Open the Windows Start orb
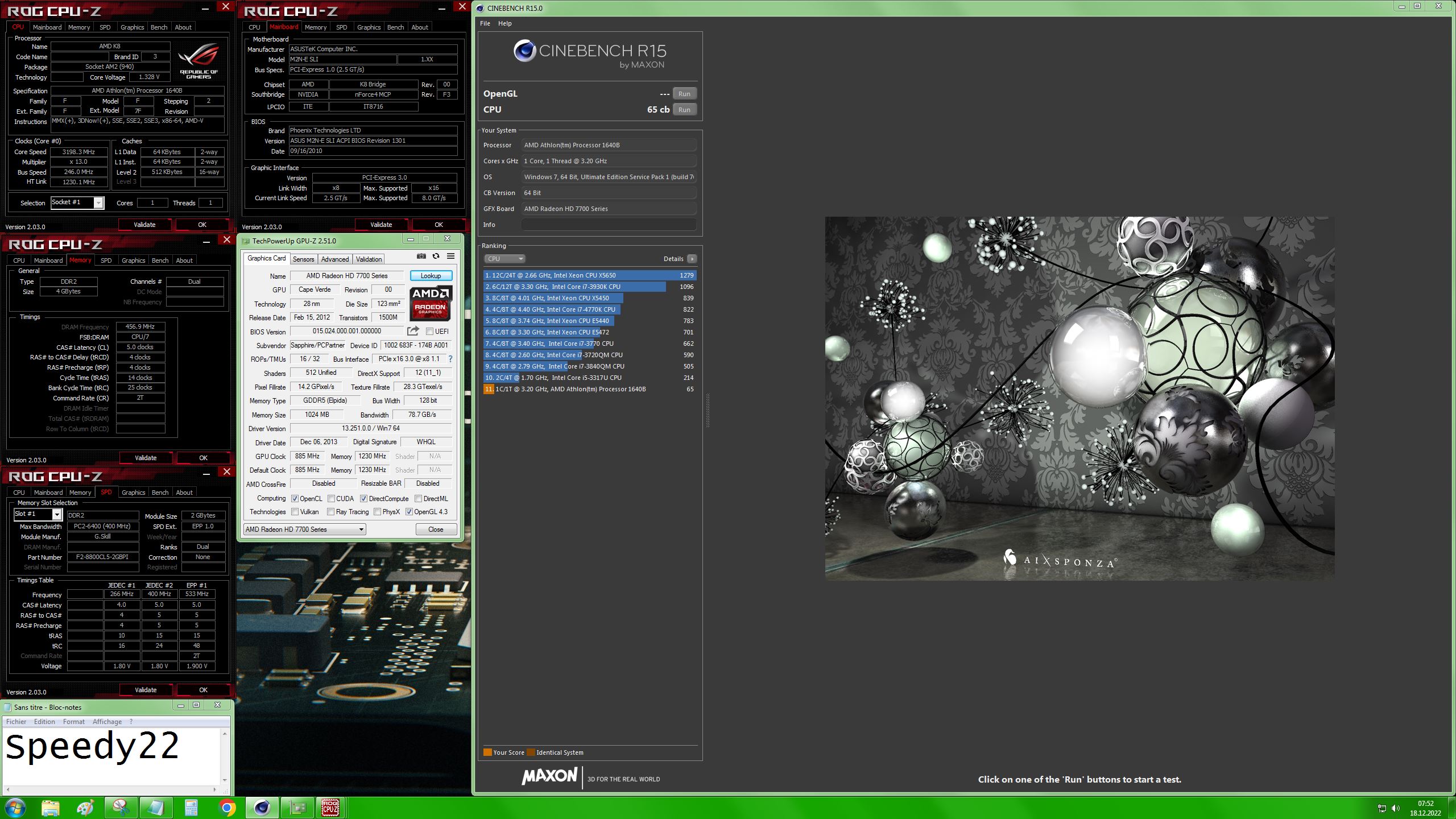 pyautogui.click(x=15, y=808)
